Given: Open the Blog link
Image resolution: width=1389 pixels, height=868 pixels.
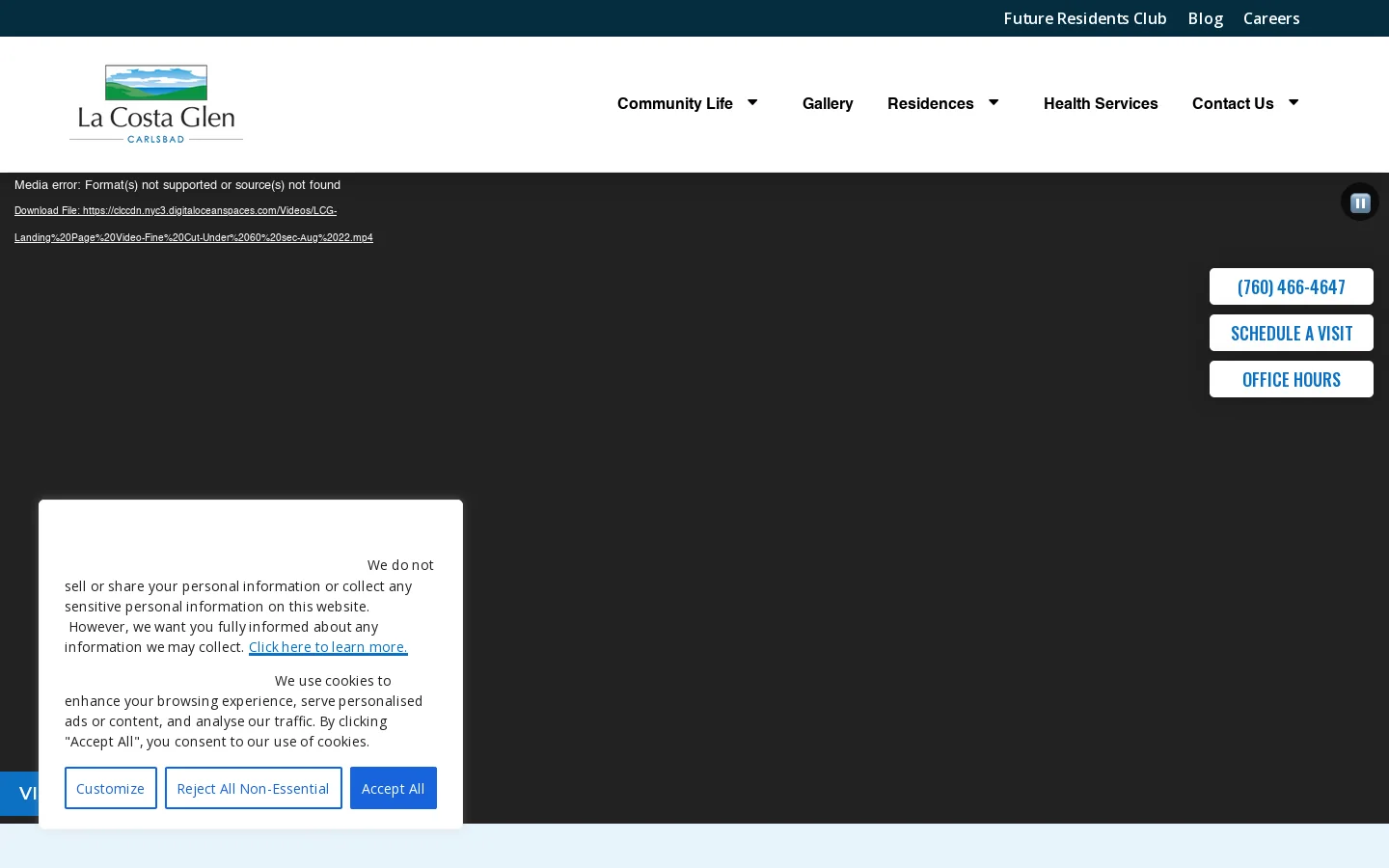Looking at the screenshot, I should click(x=1206, y=18).
